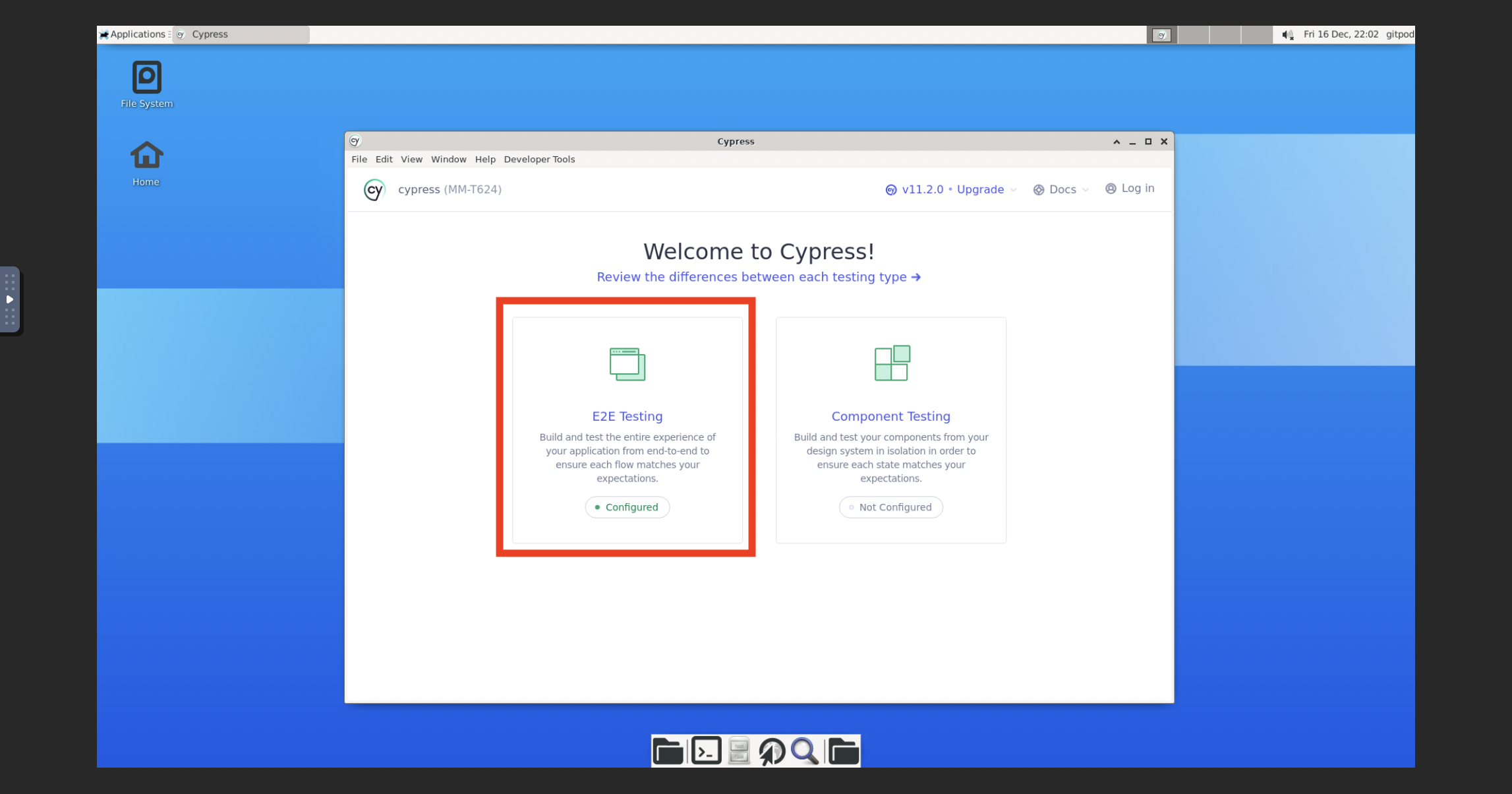Click the Log in person icon
This screenshot has height=794, width=1512.
pos(1111,188)
